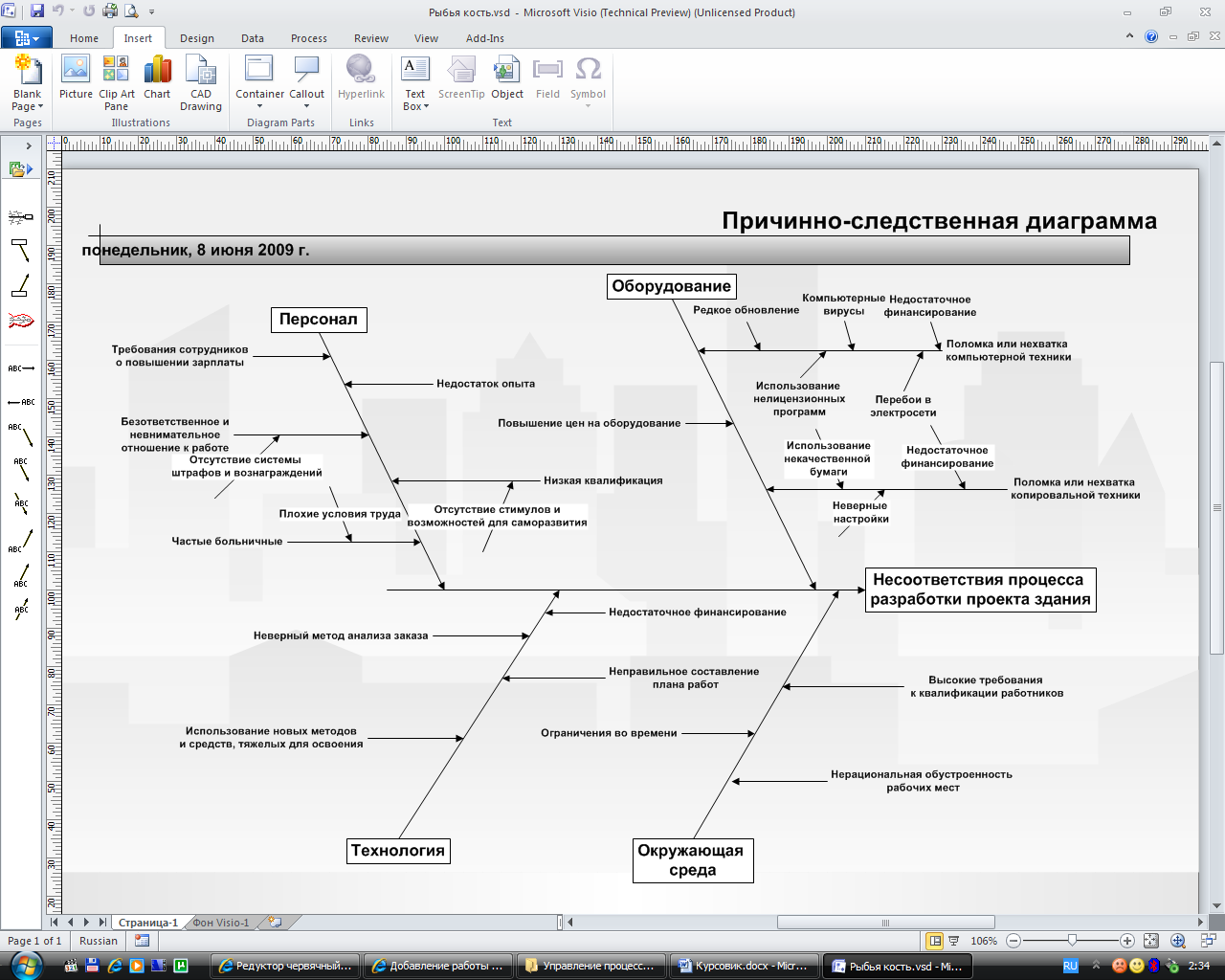Fit page to current window

coord(1151,941)
